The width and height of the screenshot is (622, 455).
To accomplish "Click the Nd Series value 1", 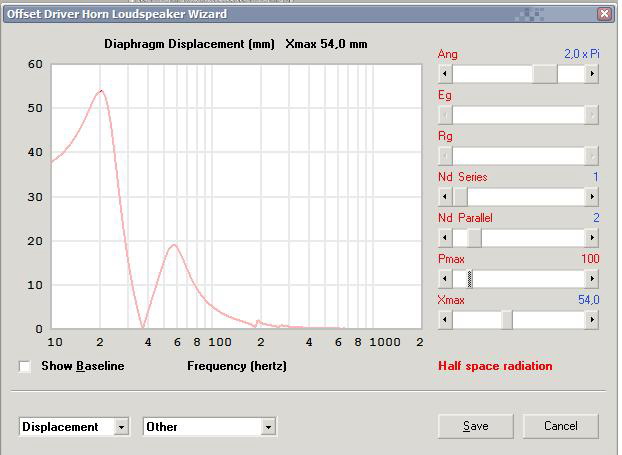I will point(596,177).
